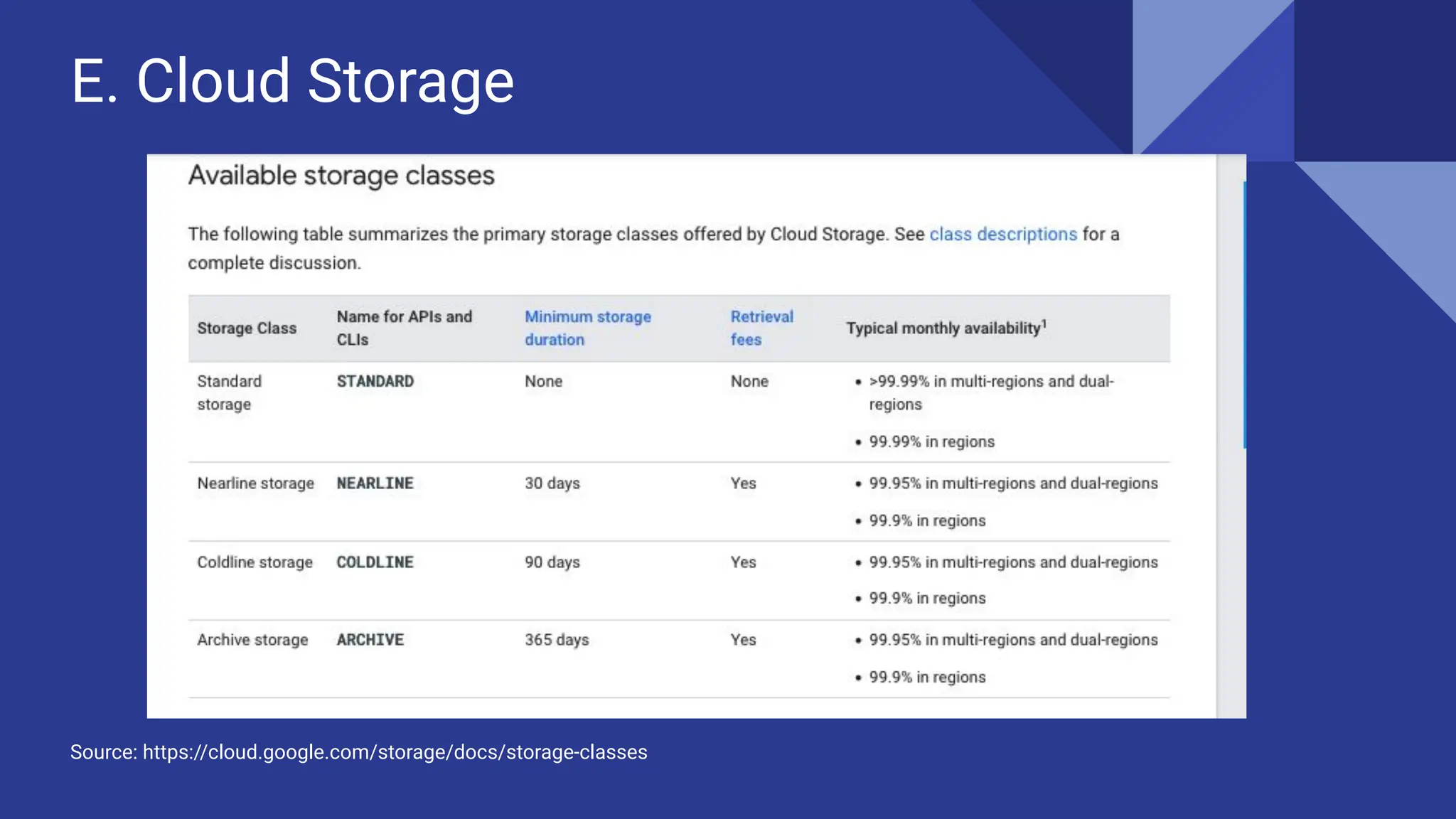Click the Retrieval fees header link

pos(761,328)
